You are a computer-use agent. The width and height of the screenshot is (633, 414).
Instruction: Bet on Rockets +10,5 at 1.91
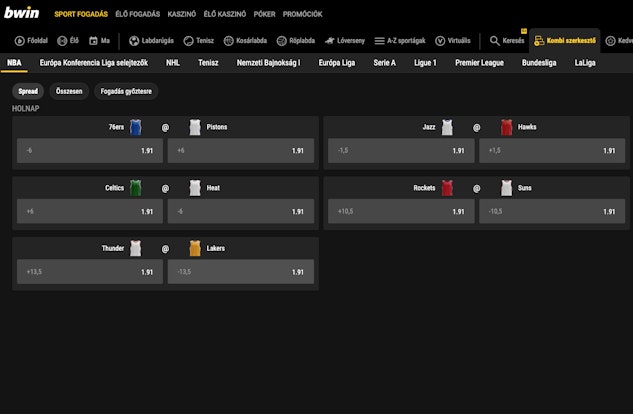(x=401, y=211)
